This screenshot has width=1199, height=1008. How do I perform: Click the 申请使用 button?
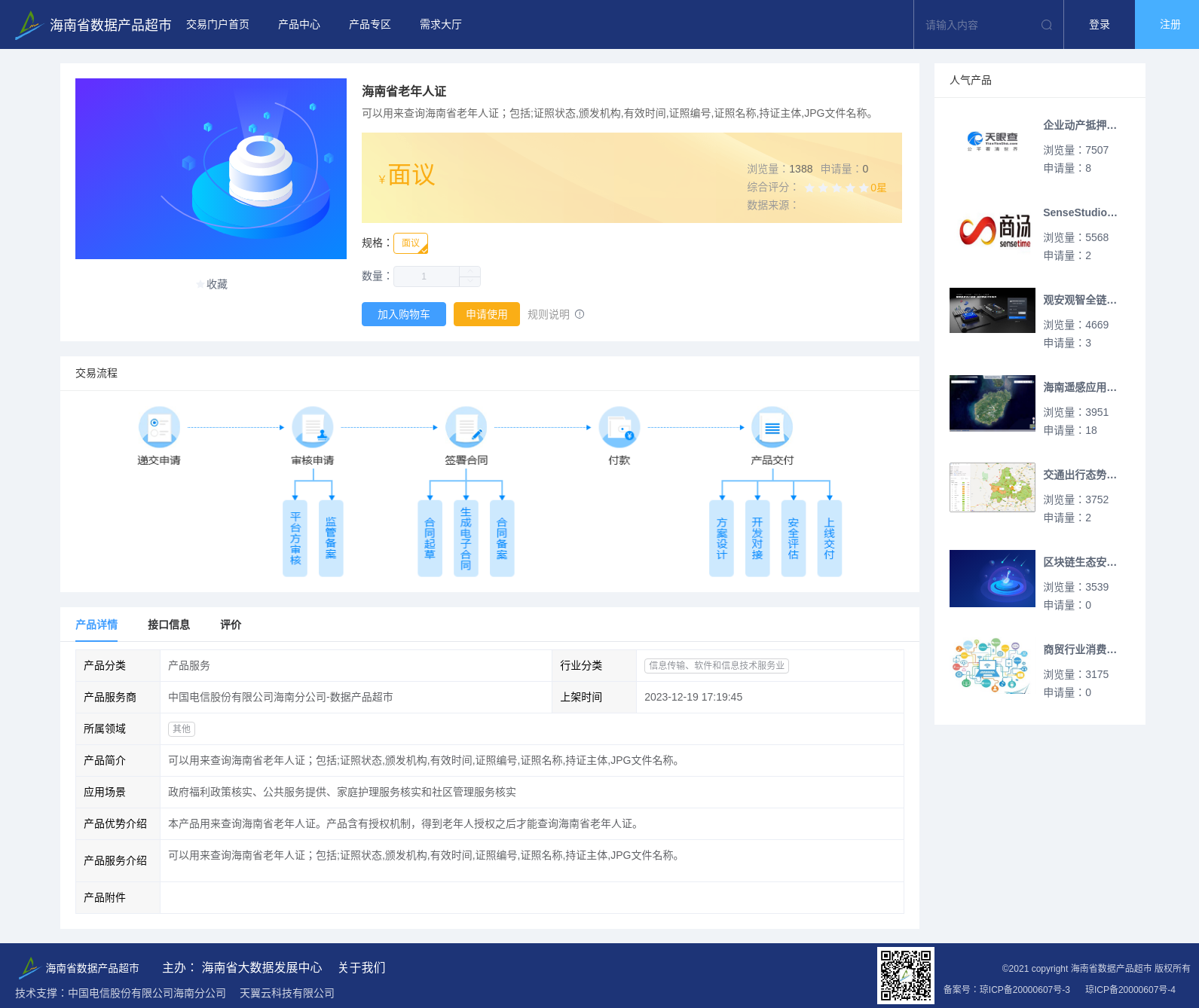click(487, 314)
